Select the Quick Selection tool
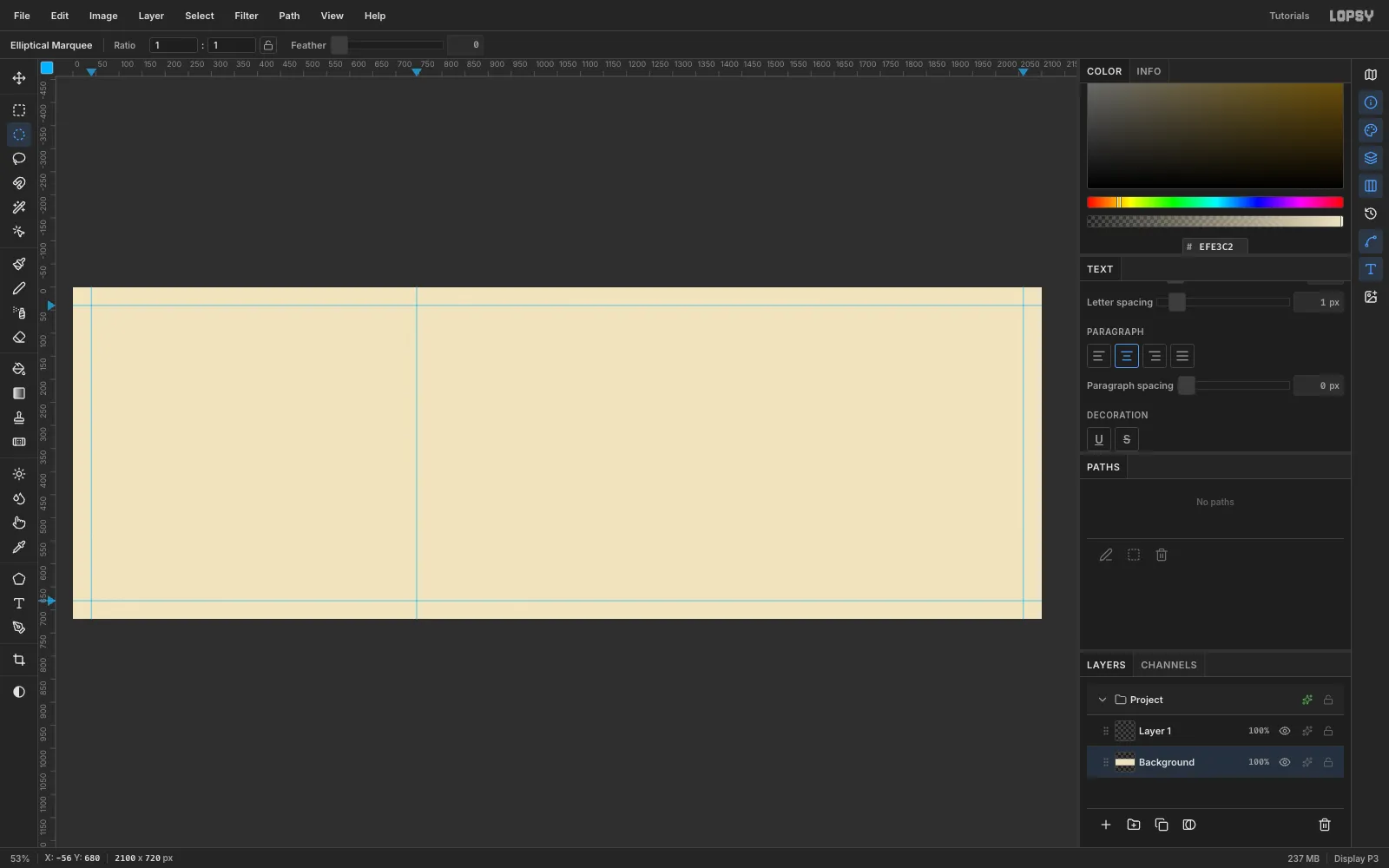 click(x=18, y=232)
